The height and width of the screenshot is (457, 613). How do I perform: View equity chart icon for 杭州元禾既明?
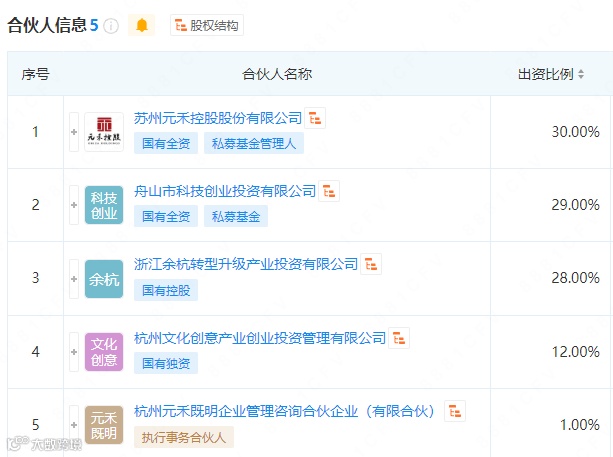455,411
